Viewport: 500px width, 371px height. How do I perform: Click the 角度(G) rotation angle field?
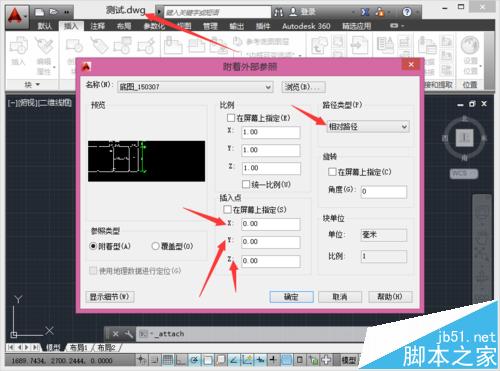(384, 191)
